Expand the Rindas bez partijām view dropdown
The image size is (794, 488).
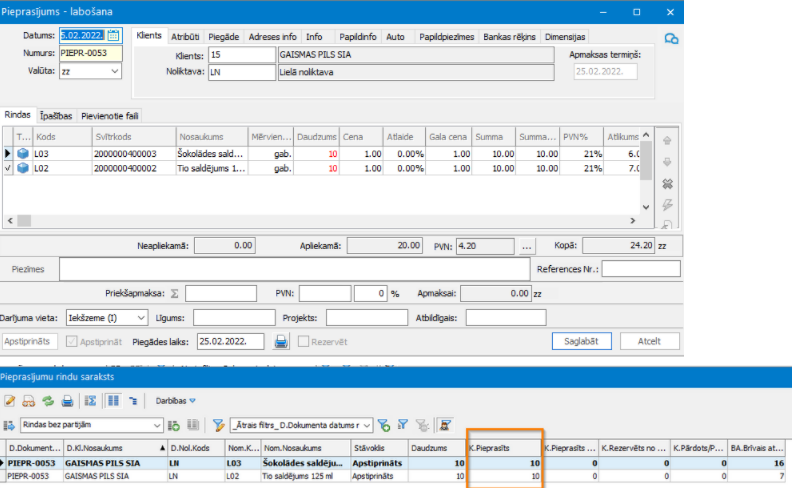click(x=157, y=426)
